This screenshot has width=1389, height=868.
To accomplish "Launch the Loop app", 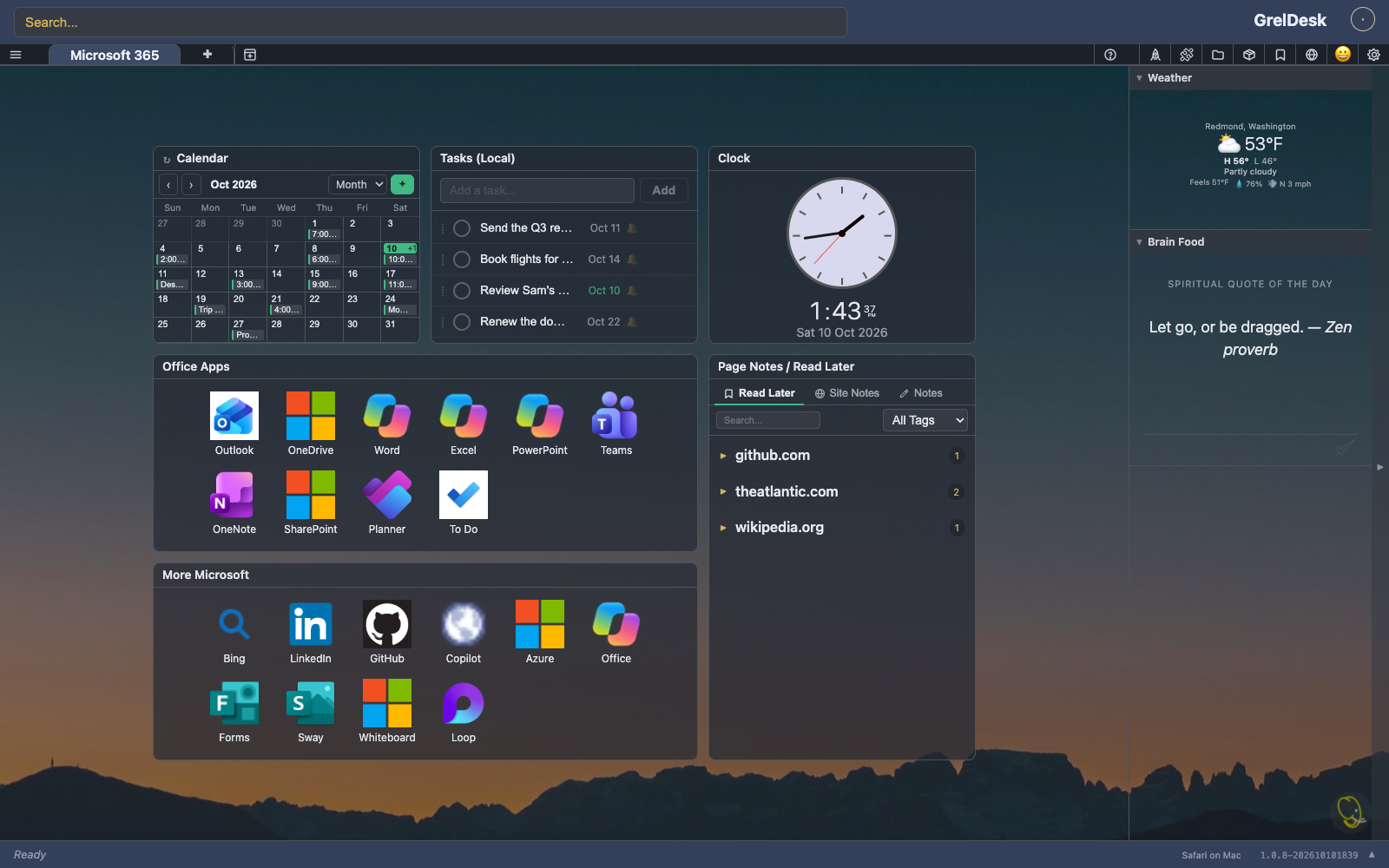I will pos(464,703).
